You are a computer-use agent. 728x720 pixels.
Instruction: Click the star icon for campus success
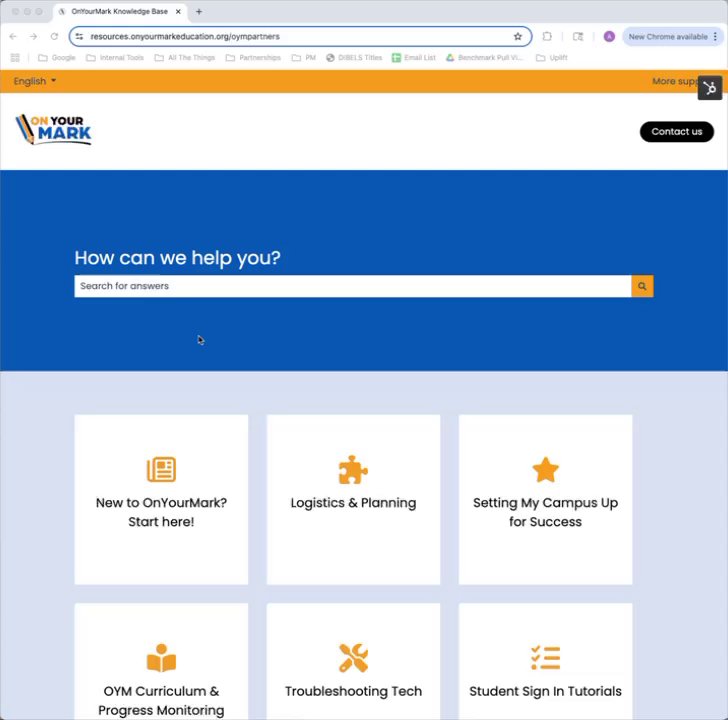[x=545, y=469]
